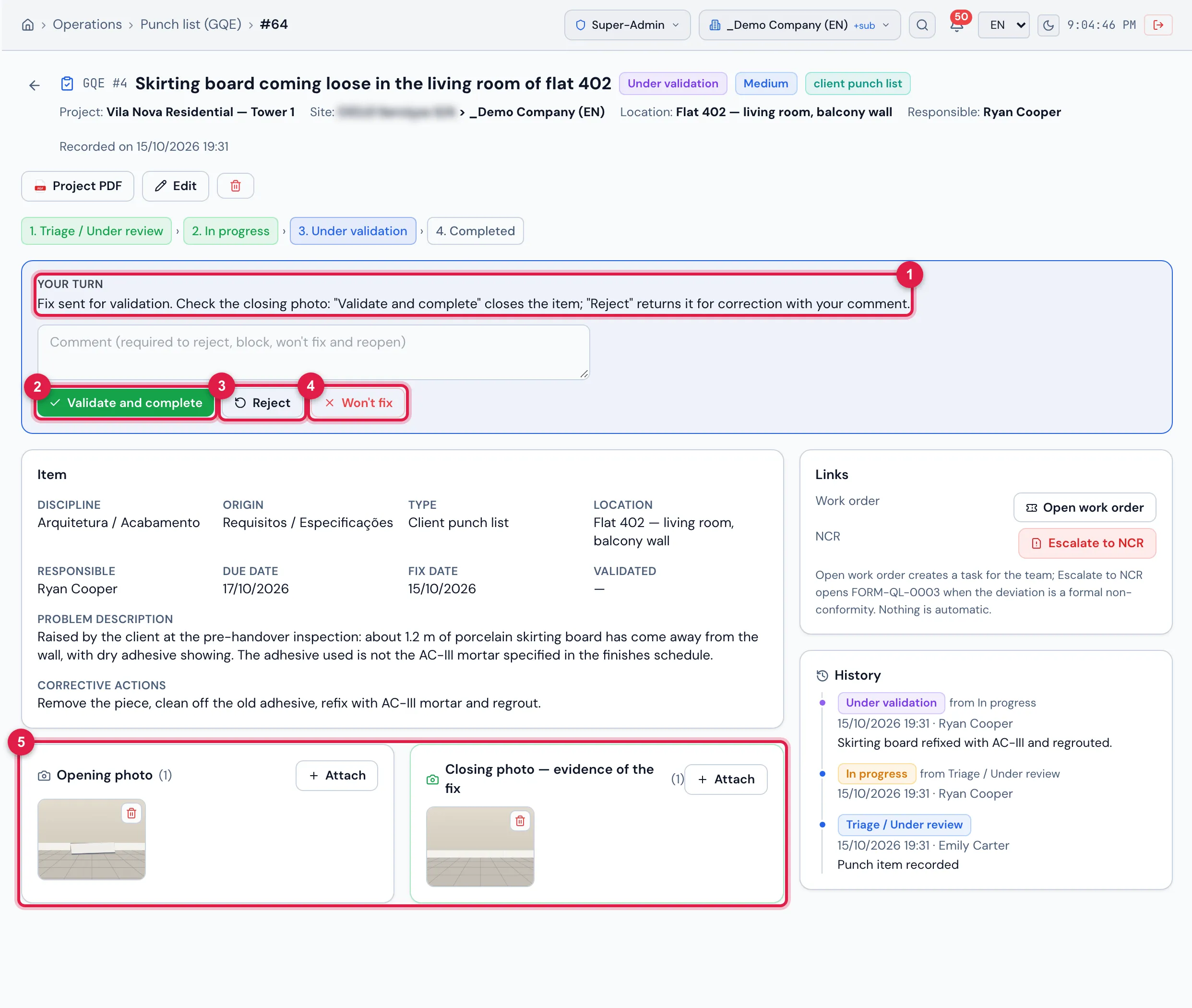Attach a new closing photo

[726, 780]
